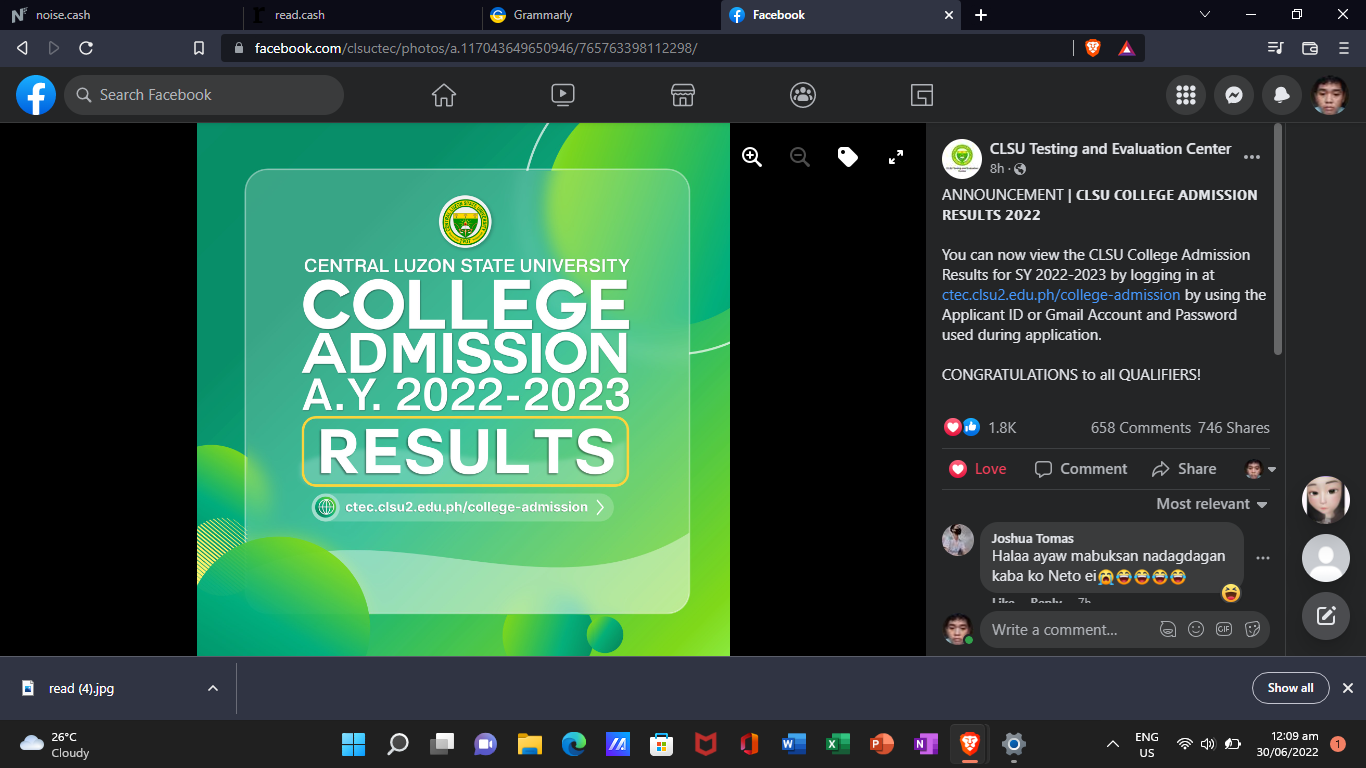Reload the Facebook page
This screenshot has width=1366, height=768.
[86, 48]
